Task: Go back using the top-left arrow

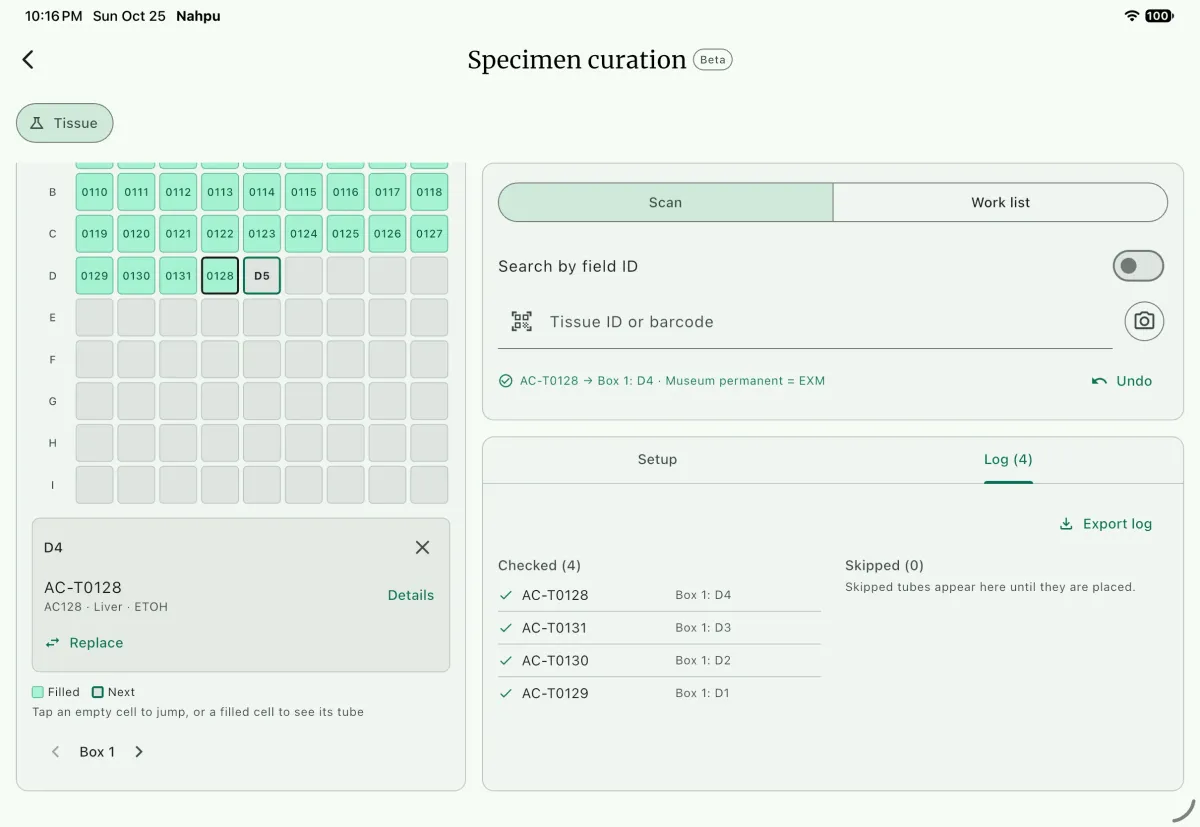Action: pyautogui.click(x=28, y=60)
